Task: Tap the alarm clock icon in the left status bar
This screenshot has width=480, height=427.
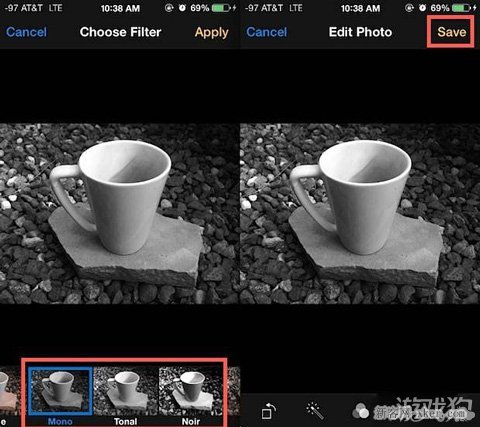Action: tap(182, 7)
